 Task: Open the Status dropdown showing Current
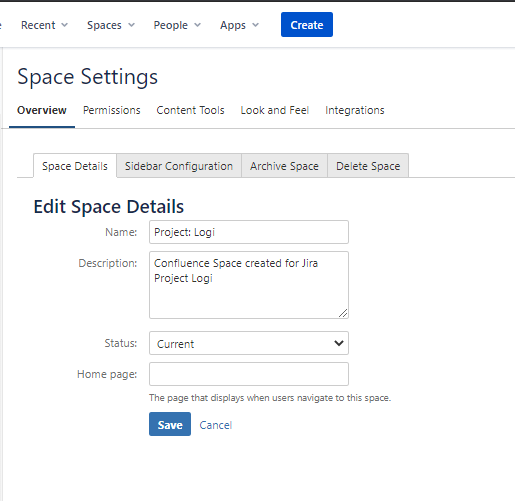pos(249,343)
